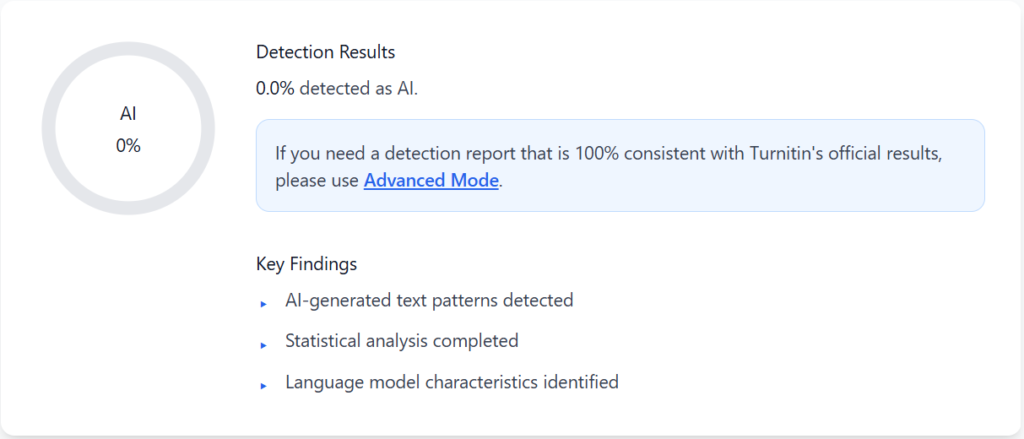Image resolution: width=1024 pixels, height=439 pixels.
Task: Click the arrow bullet beside Statistical analysis completed
Action: (263, 344)
